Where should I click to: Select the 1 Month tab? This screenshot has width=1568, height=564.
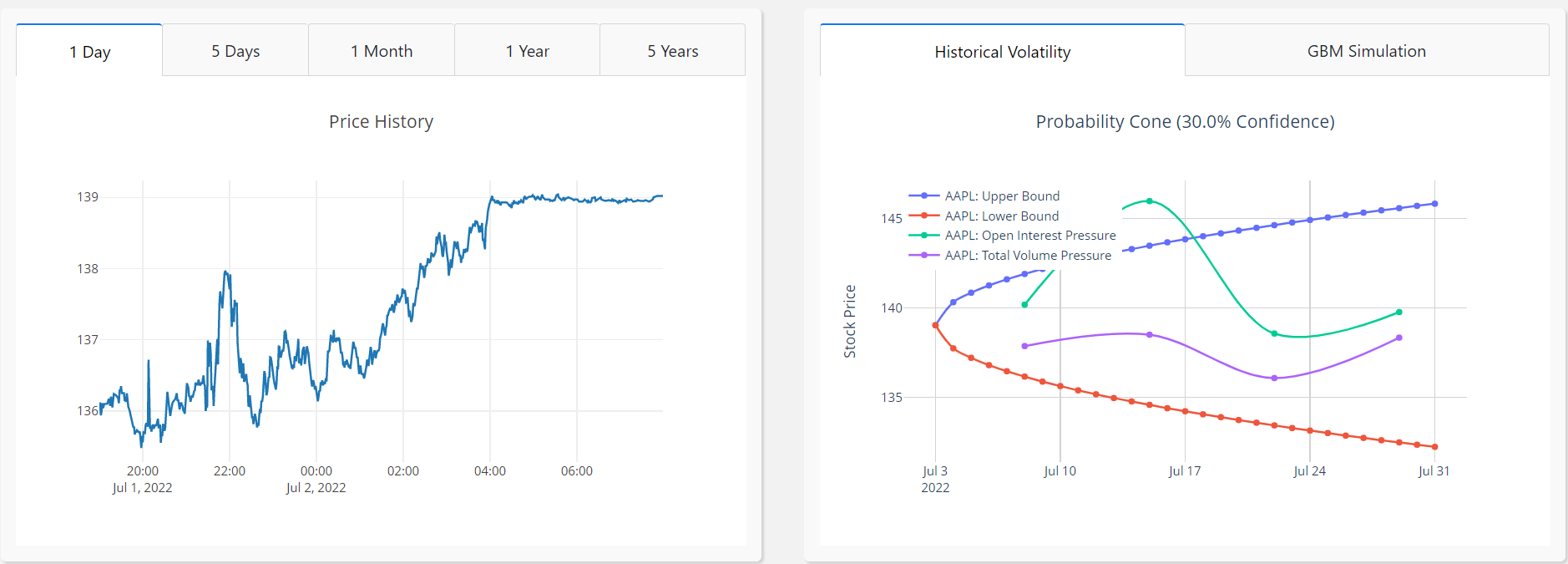tap(382, 51)
